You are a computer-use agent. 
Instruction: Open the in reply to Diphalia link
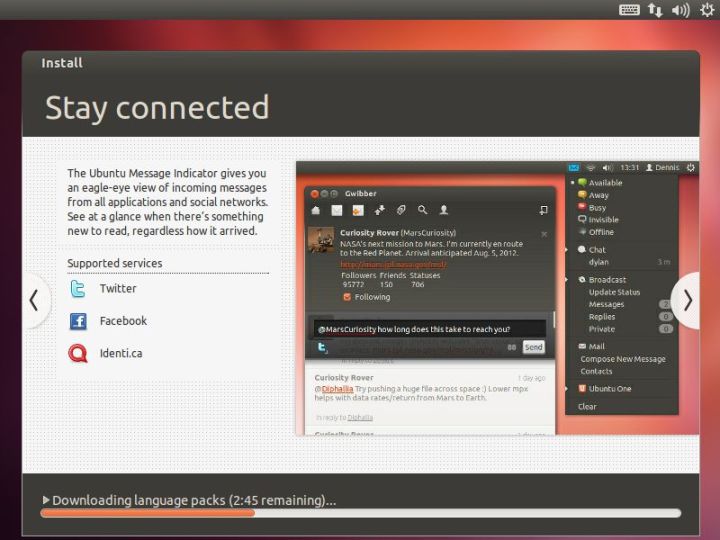[360, 417]
